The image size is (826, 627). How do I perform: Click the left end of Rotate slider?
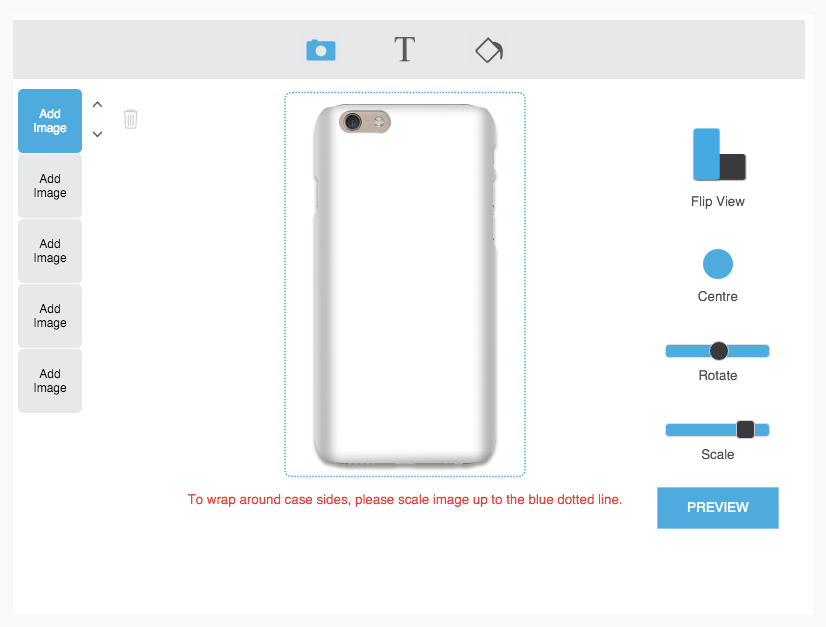click(x=670, y=351)
